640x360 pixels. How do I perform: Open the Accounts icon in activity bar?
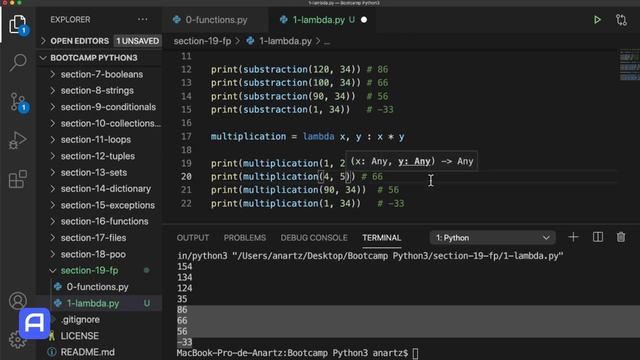18,301
